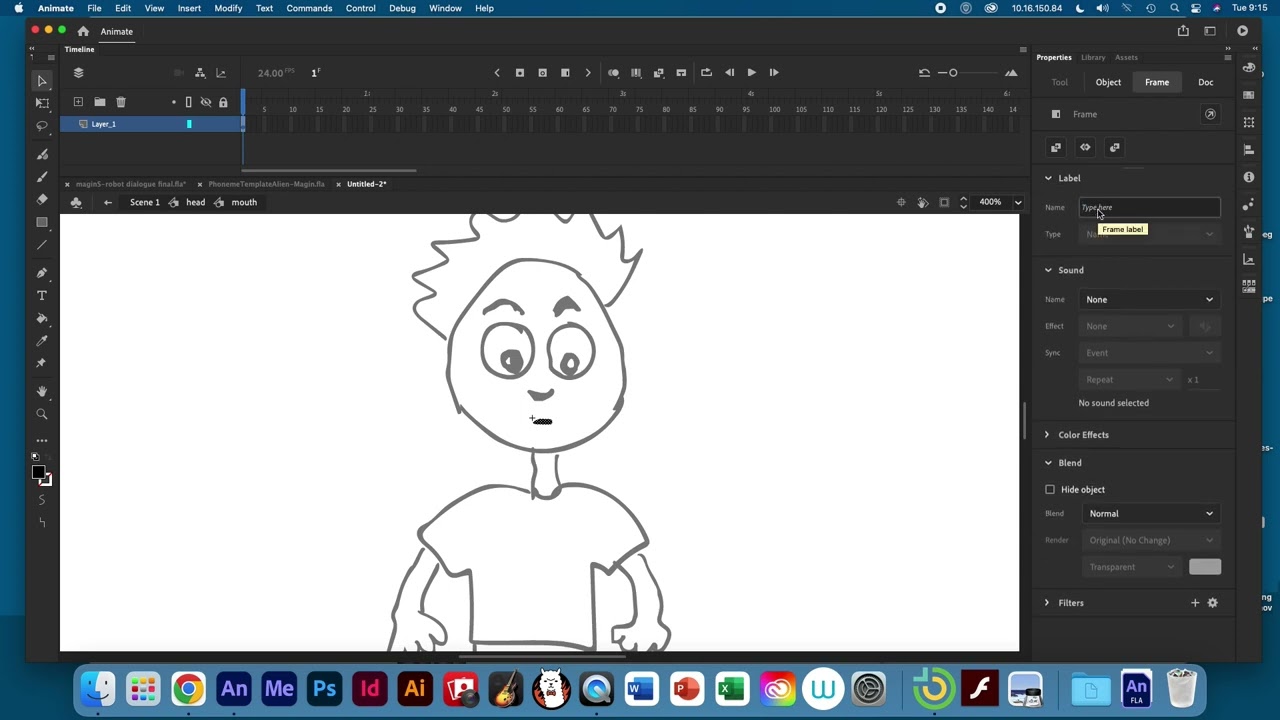Toggle Clip content outside stage icon
The width and height of the screenshot is (1280, 720).
pyautogui.click(x=944, y=202)
